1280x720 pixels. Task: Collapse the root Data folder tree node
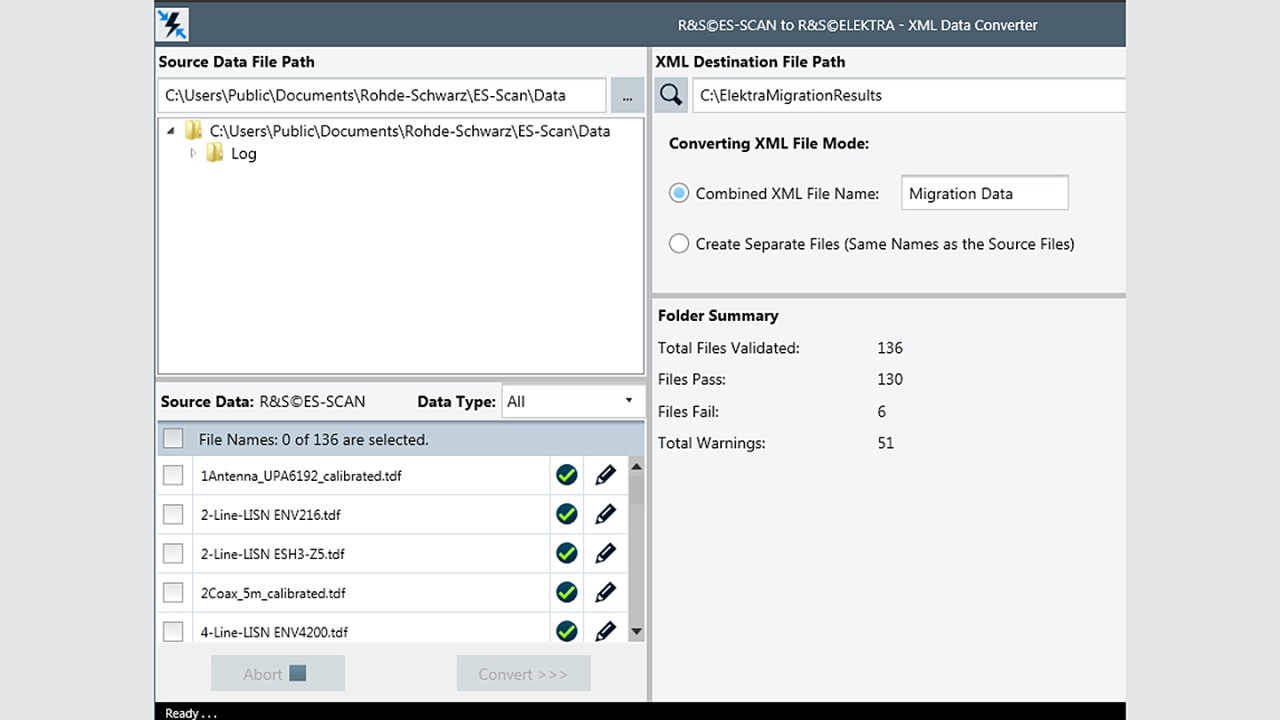click(x=170, y=130)
